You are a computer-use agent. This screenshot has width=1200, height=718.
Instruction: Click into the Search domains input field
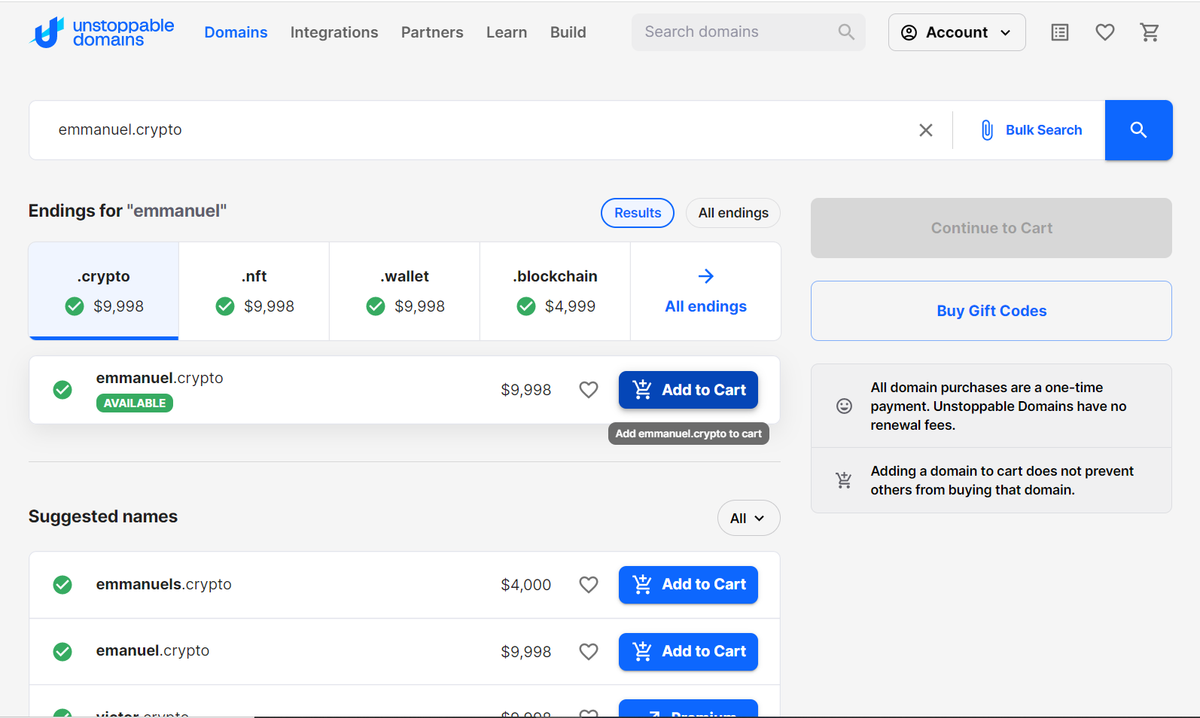point(735,32)
